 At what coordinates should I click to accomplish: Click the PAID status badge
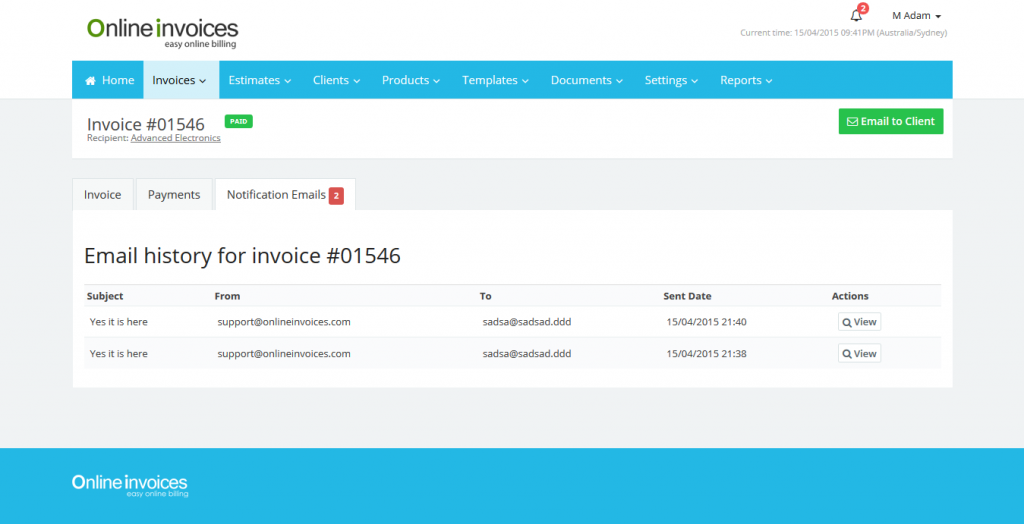coord(238,121)
